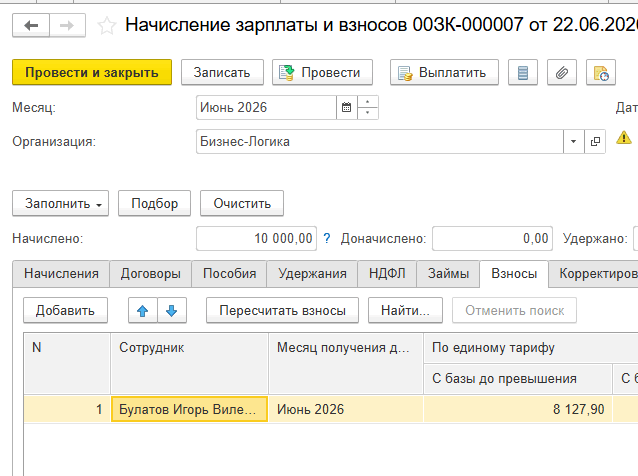Click the yellow warning triangle icon
Viewport: 638px width, 476px height.
pyautogui.click(x=624, y=138)
